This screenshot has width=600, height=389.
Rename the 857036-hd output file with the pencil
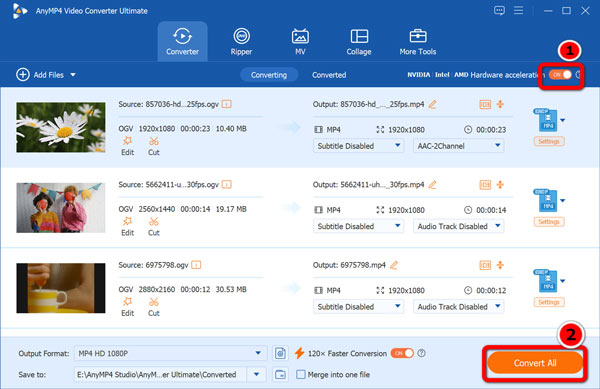coord(432,104)
